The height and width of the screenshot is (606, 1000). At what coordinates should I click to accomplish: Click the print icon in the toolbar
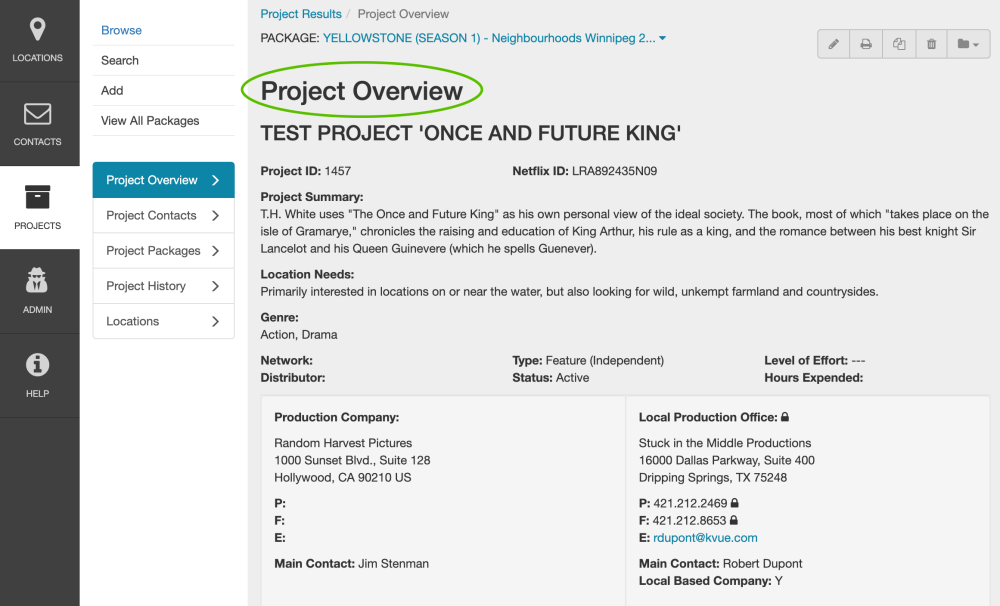[x=866, y=44]
